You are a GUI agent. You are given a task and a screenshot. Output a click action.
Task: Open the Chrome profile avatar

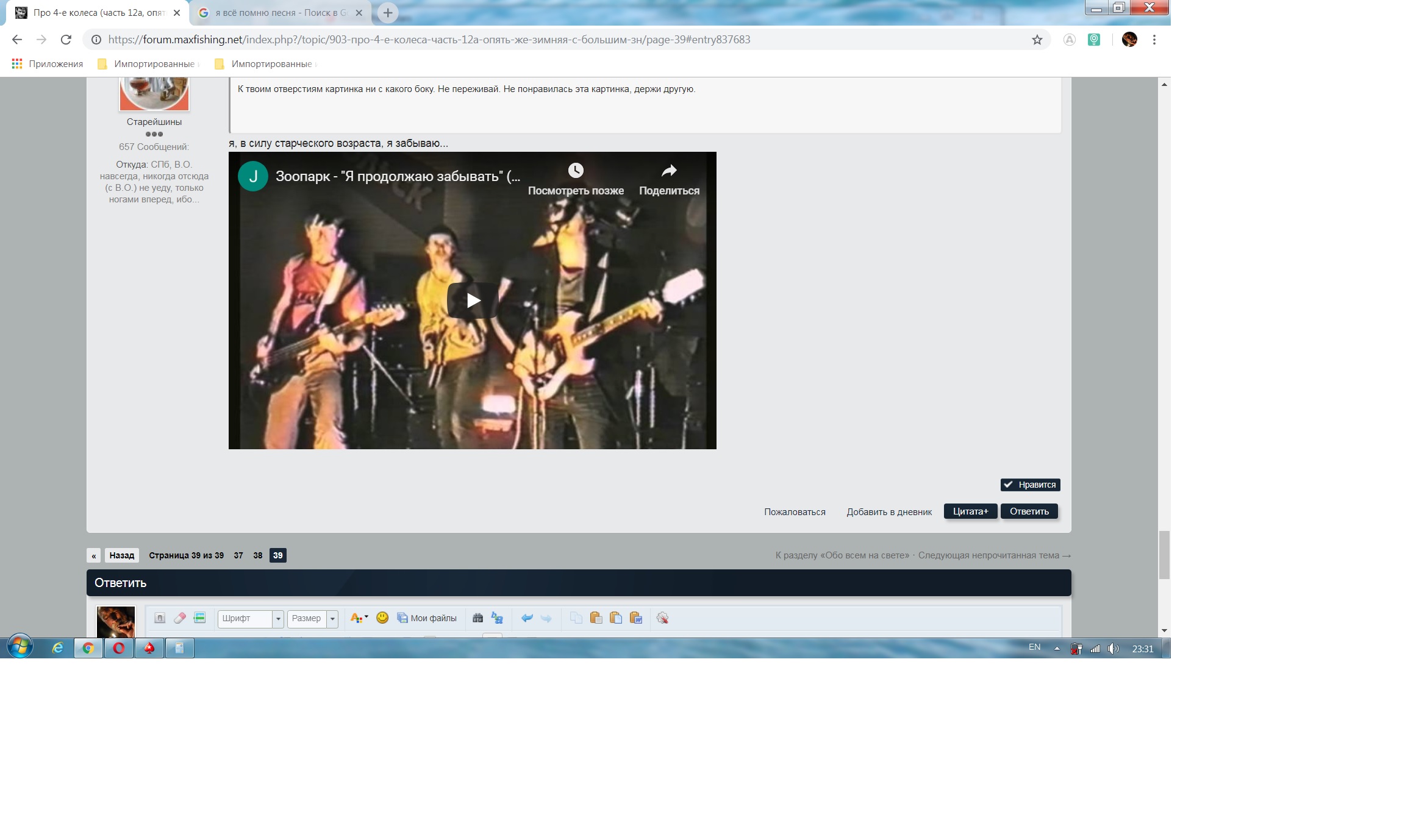(x=1129, y=40)
